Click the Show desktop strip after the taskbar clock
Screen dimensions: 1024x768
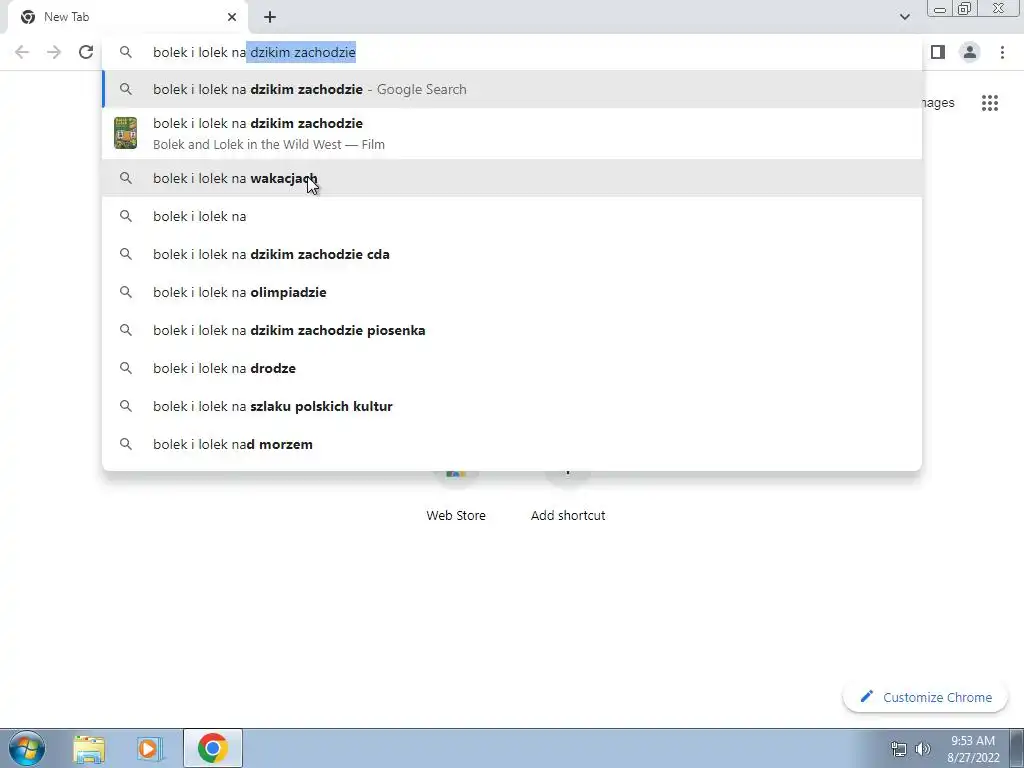(x=1017, y=748)
